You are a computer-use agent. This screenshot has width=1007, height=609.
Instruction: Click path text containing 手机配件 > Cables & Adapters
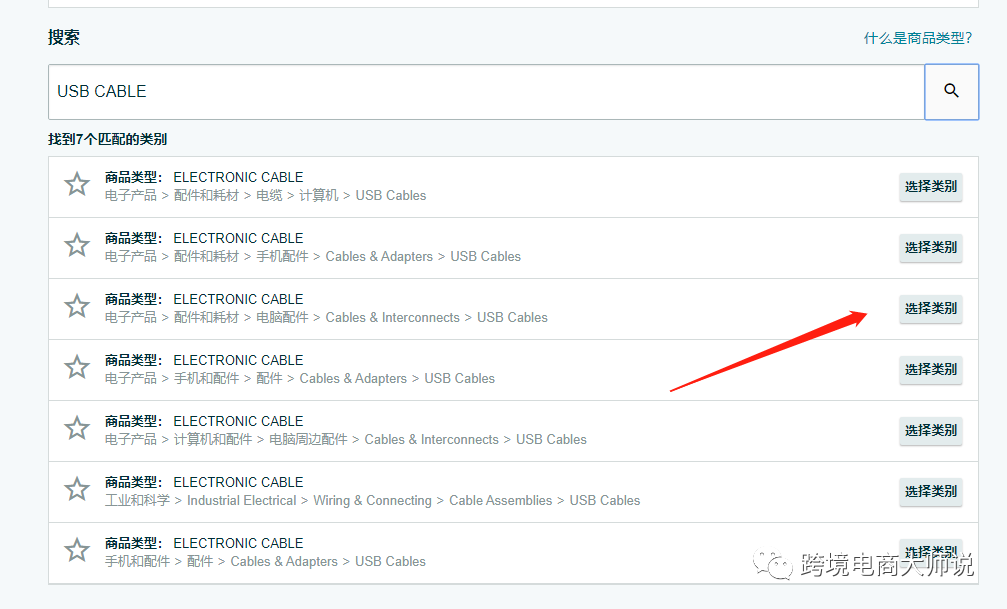tap(313, 256)
